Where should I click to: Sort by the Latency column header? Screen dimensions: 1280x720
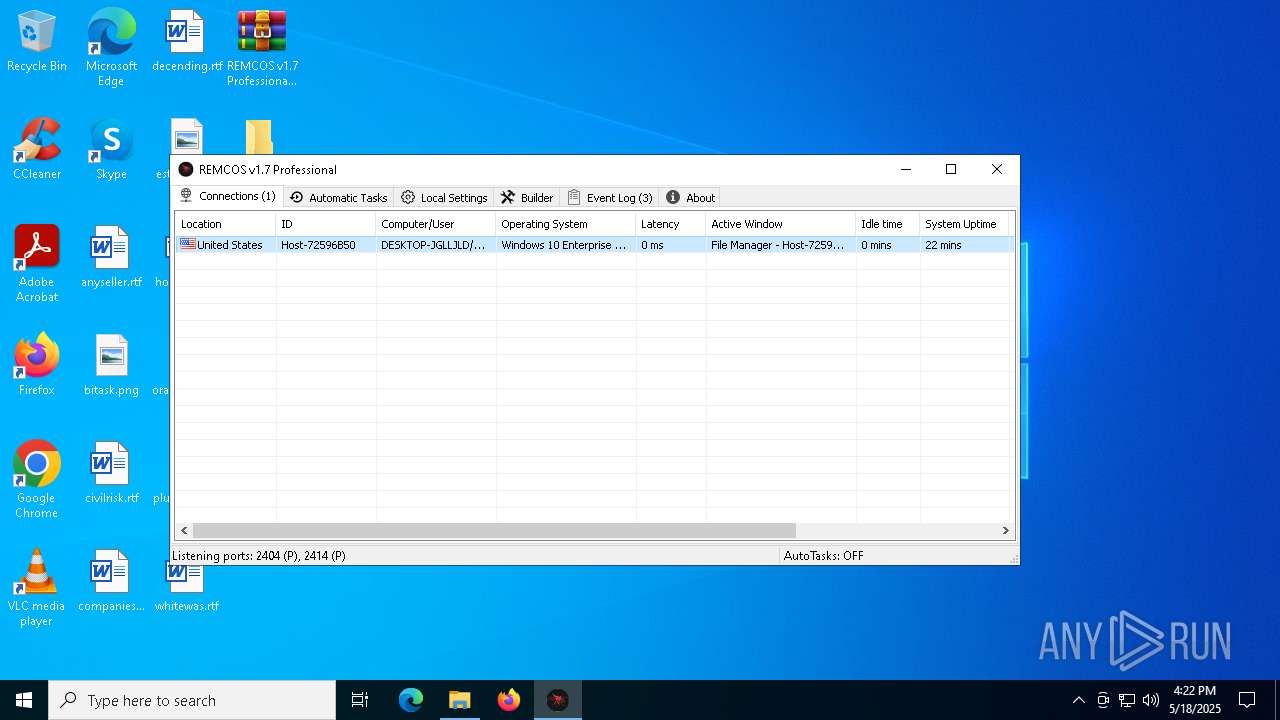(670, 224)
